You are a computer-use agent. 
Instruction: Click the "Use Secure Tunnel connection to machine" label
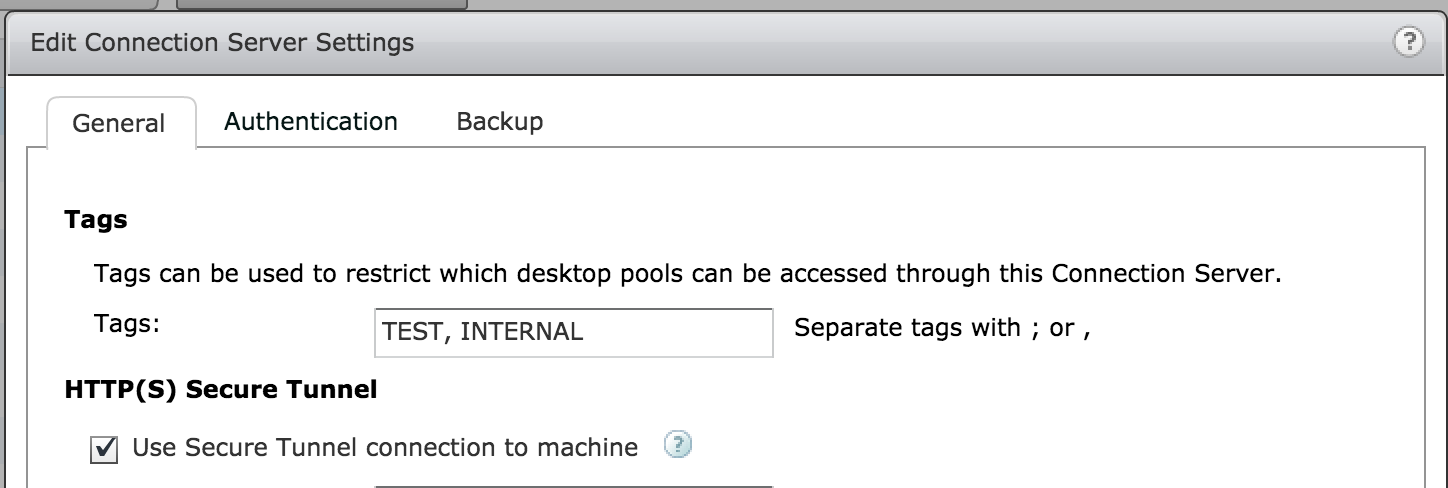pos(385,447)
